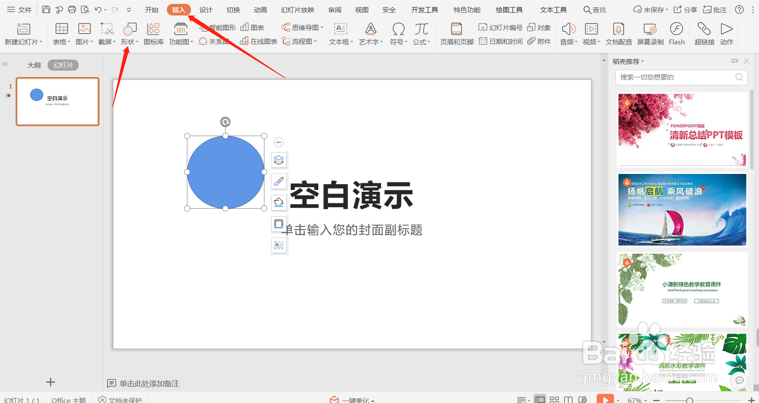Select the 插入 ribbon tab
Viewport: 759px width, 403px height.
[179, 10]
